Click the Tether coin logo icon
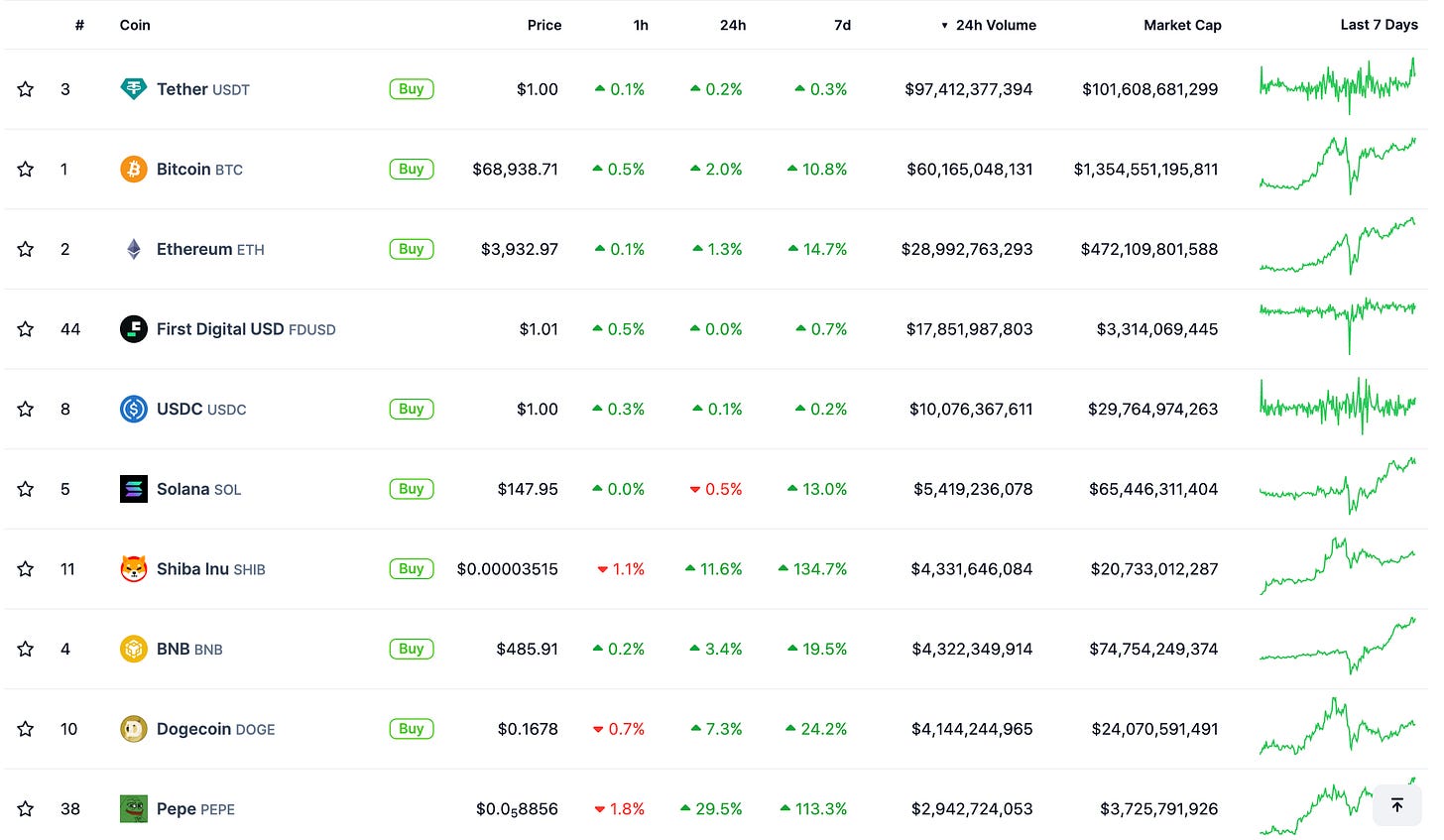The image size is (1444, 840). click(133, 89)
